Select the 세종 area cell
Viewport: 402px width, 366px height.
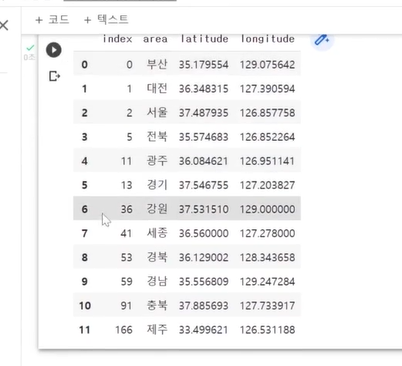point(157,233)
